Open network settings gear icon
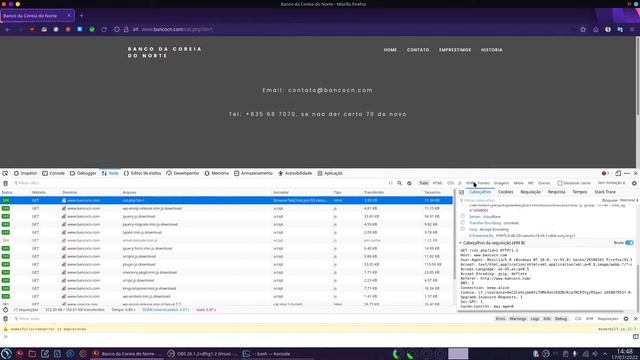 [x=634, y=183]
